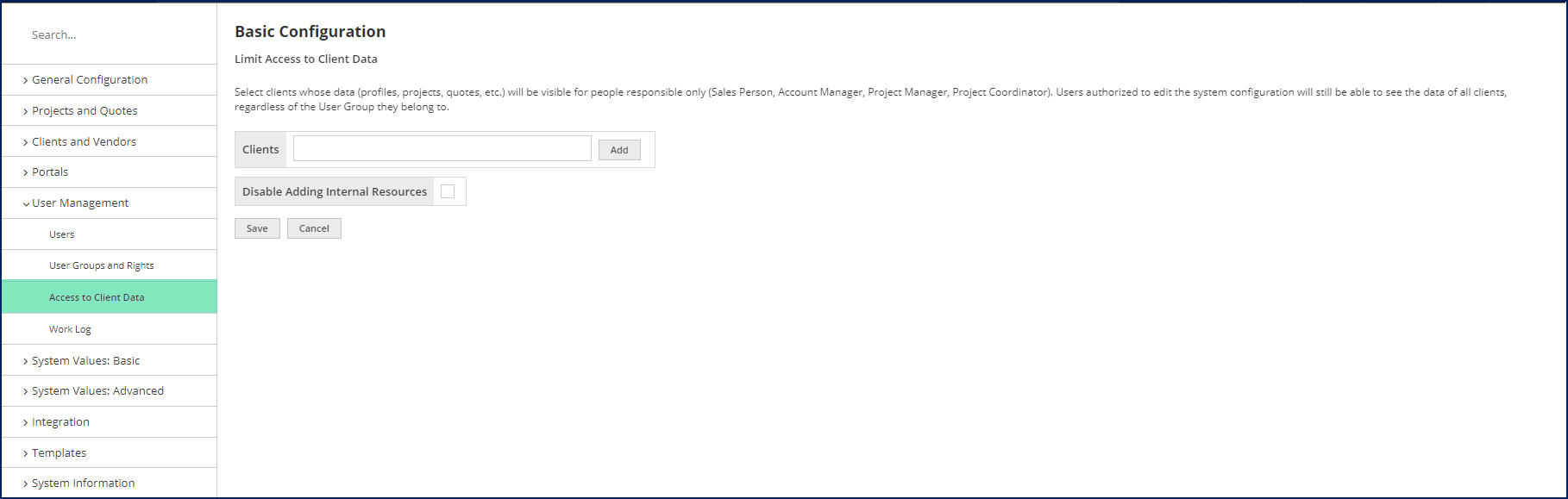Click the Disable Adding Internal Resources label
Image resolution: width=1568 pixels, height=499 pixels.
[335, 191]
